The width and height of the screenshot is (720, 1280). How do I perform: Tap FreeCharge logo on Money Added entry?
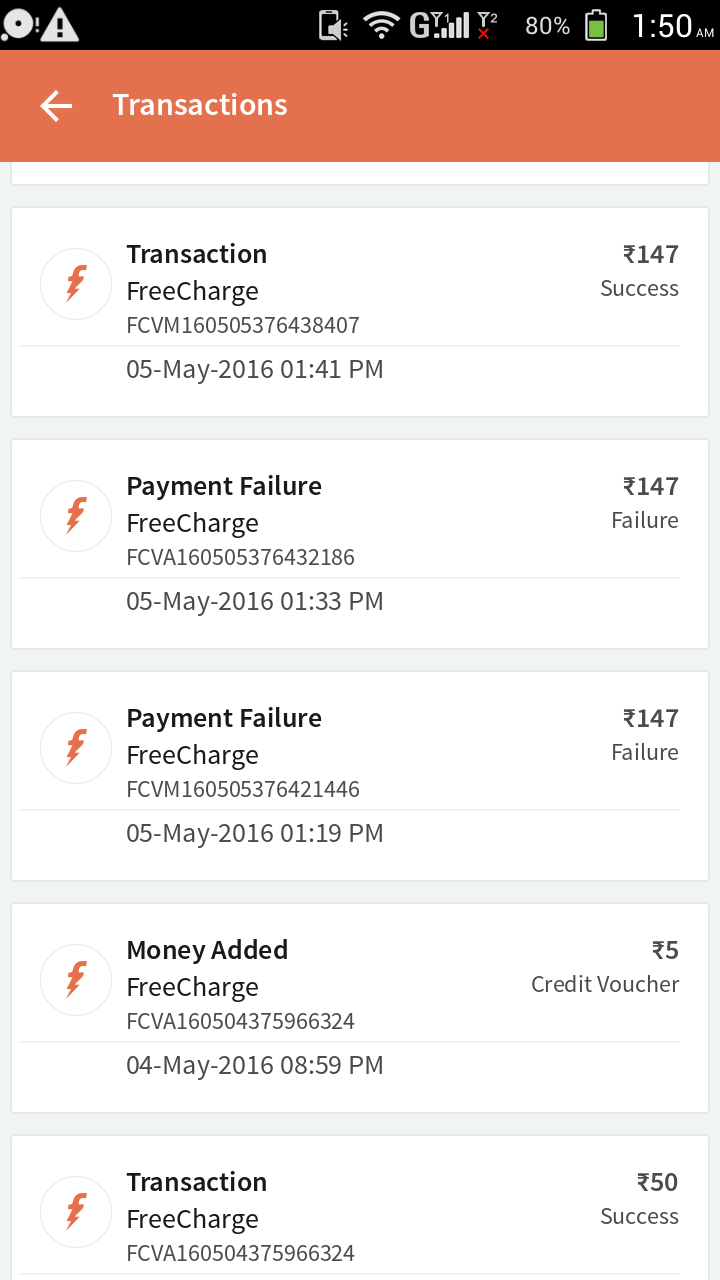click(76, 980)
